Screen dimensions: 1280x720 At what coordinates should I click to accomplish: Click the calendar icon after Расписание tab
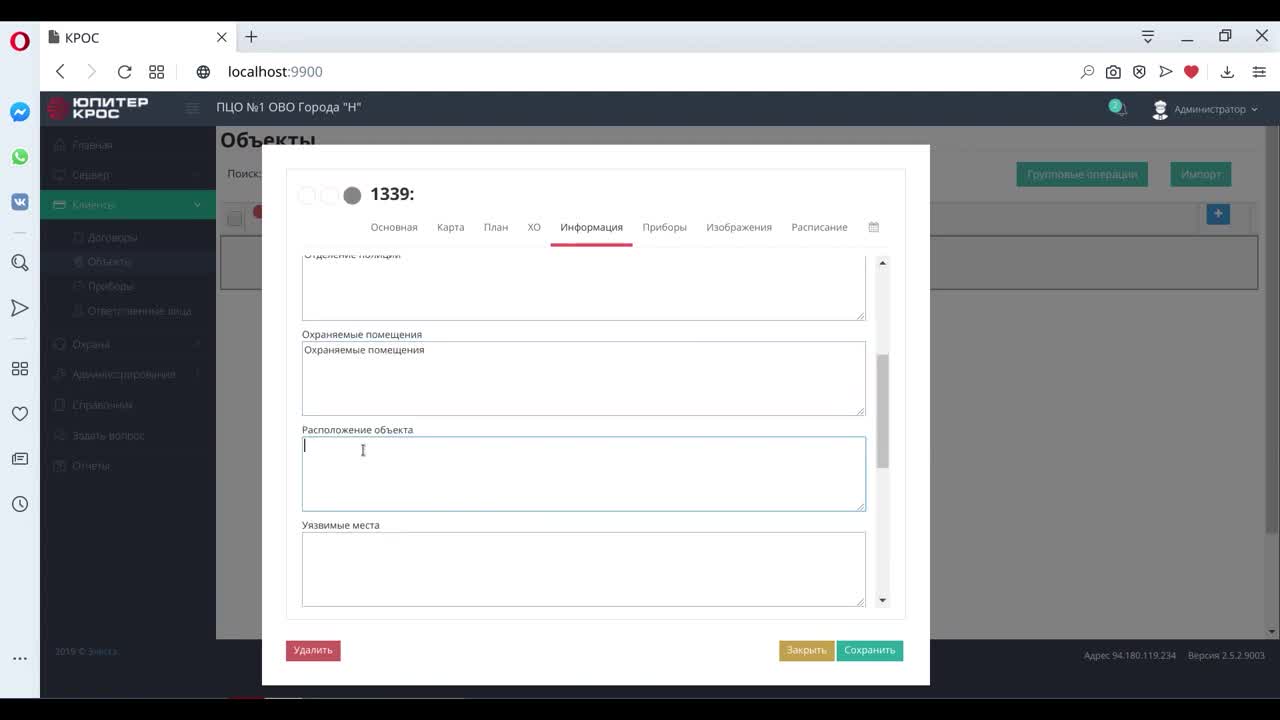[x=873, y=227]
